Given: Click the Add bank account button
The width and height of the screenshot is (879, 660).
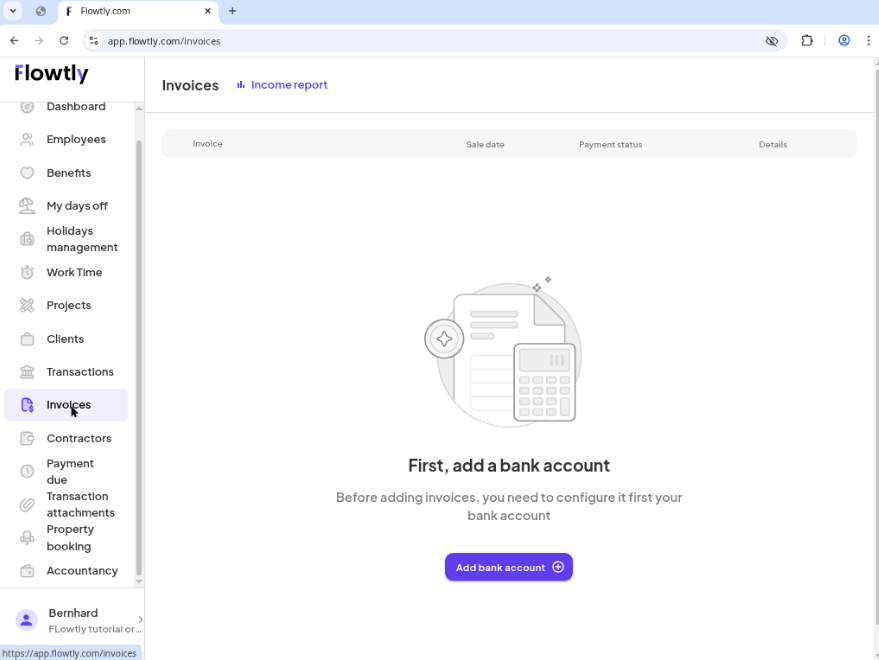Looking at the screenshot, I should pyautogui.click(x=508, y=567).
